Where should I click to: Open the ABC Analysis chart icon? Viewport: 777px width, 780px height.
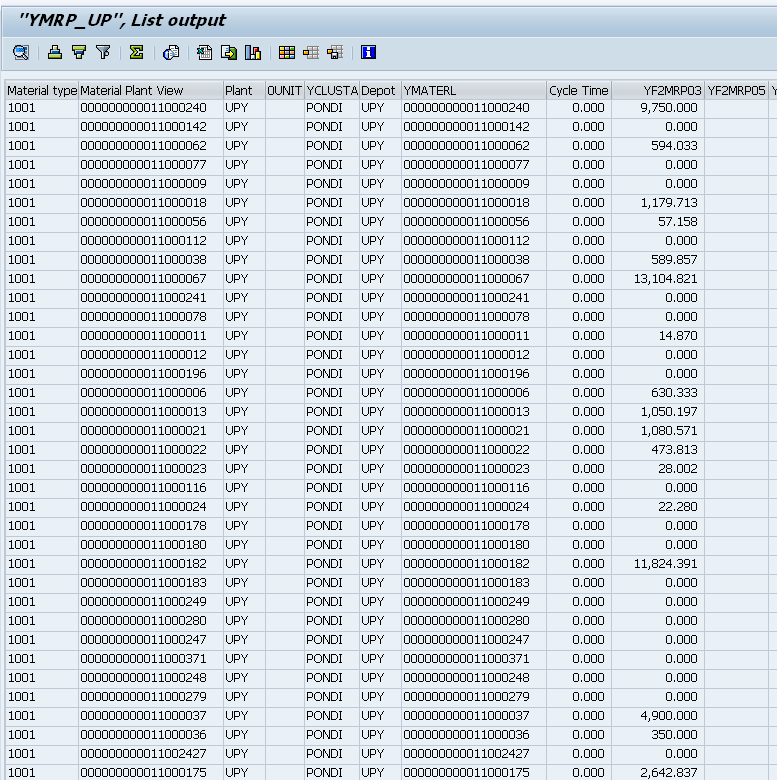coord(253,52)
